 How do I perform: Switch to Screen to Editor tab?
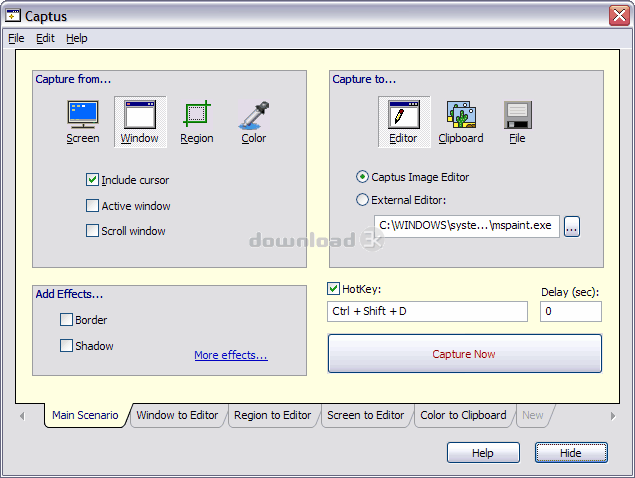click(366, 415)
